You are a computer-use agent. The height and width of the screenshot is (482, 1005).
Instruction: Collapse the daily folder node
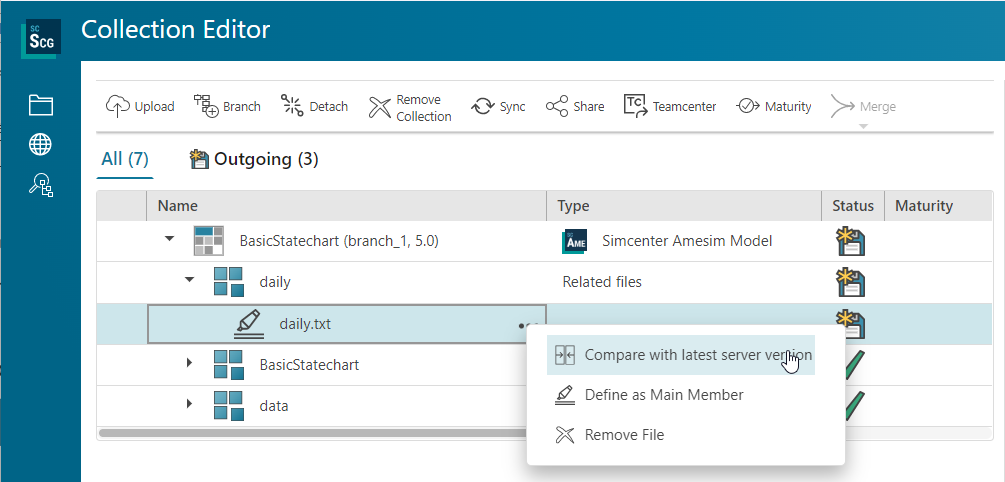click(x=189, y=281)
